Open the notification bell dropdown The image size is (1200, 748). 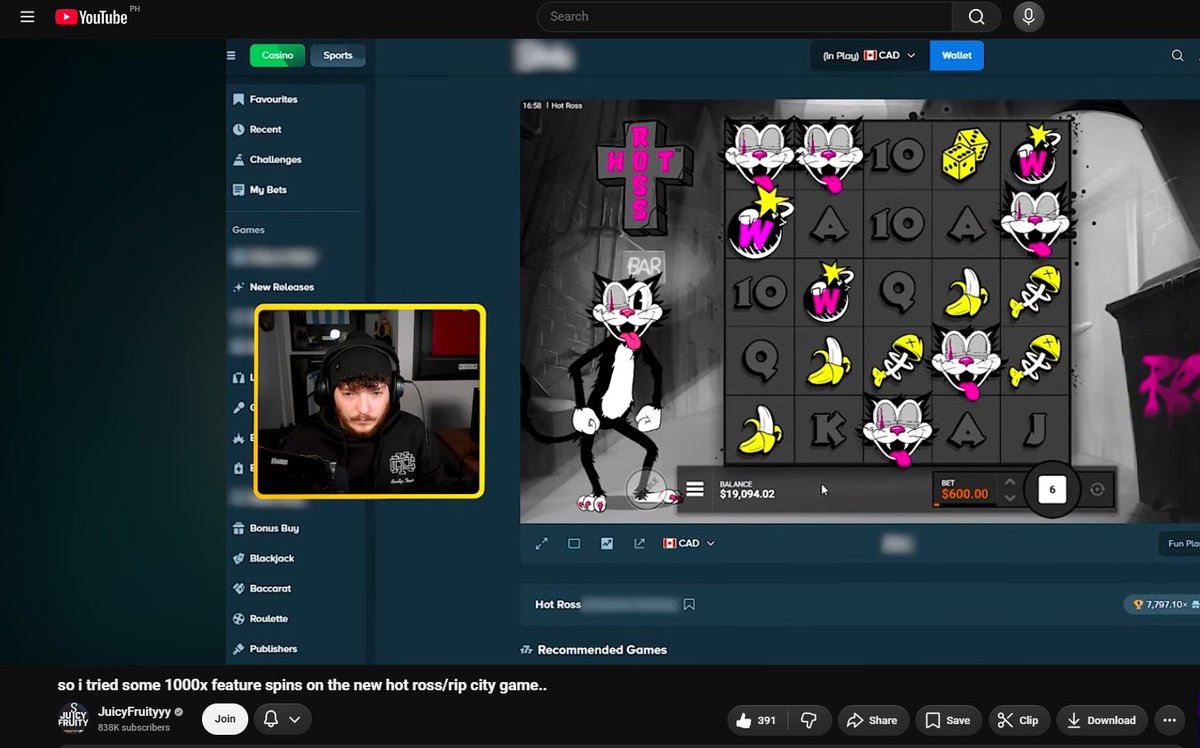click(x=283, y=719)
